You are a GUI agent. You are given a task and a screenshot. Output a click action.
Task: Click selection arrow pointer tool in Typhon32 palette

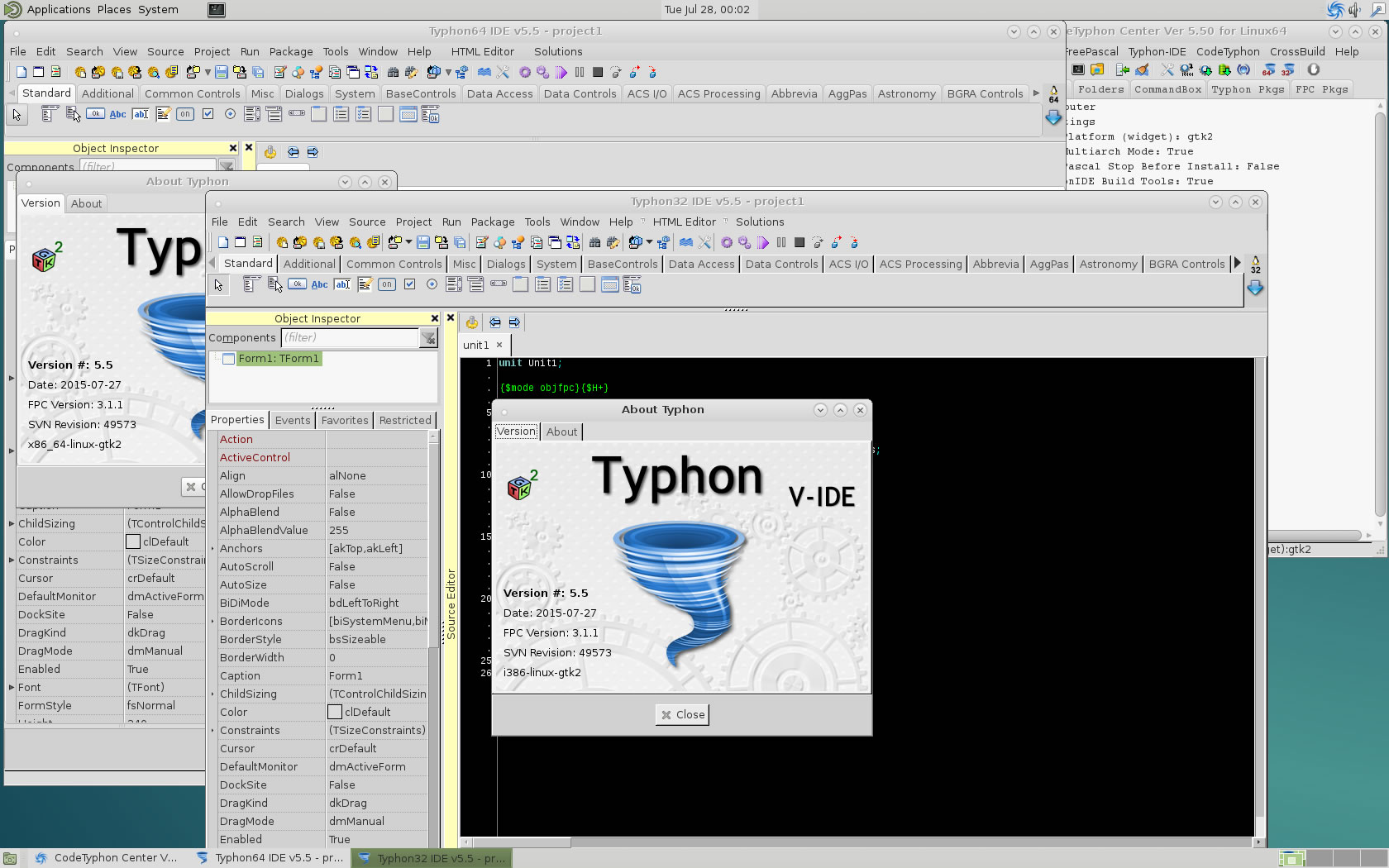click(x=218, y=285)
